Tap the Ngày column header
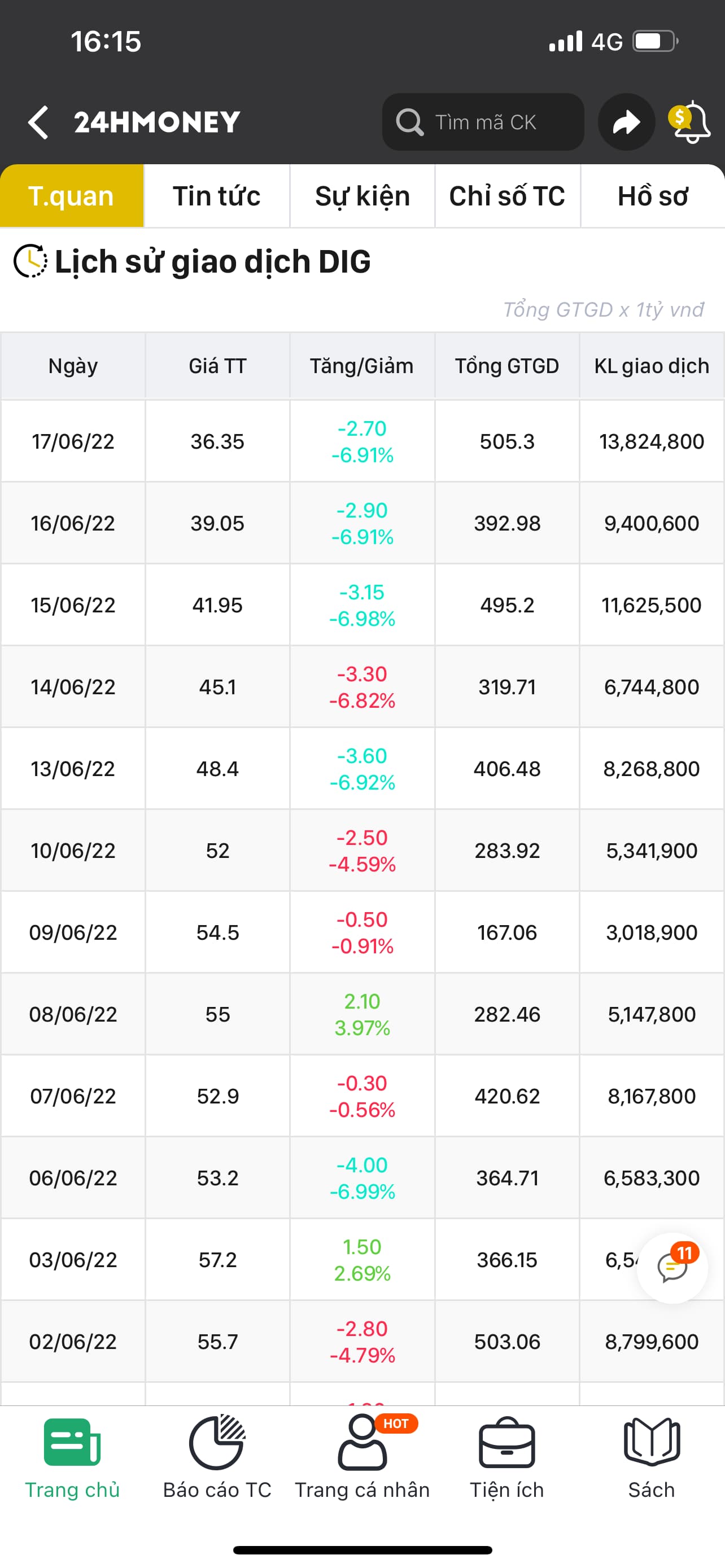 [73, 366]
